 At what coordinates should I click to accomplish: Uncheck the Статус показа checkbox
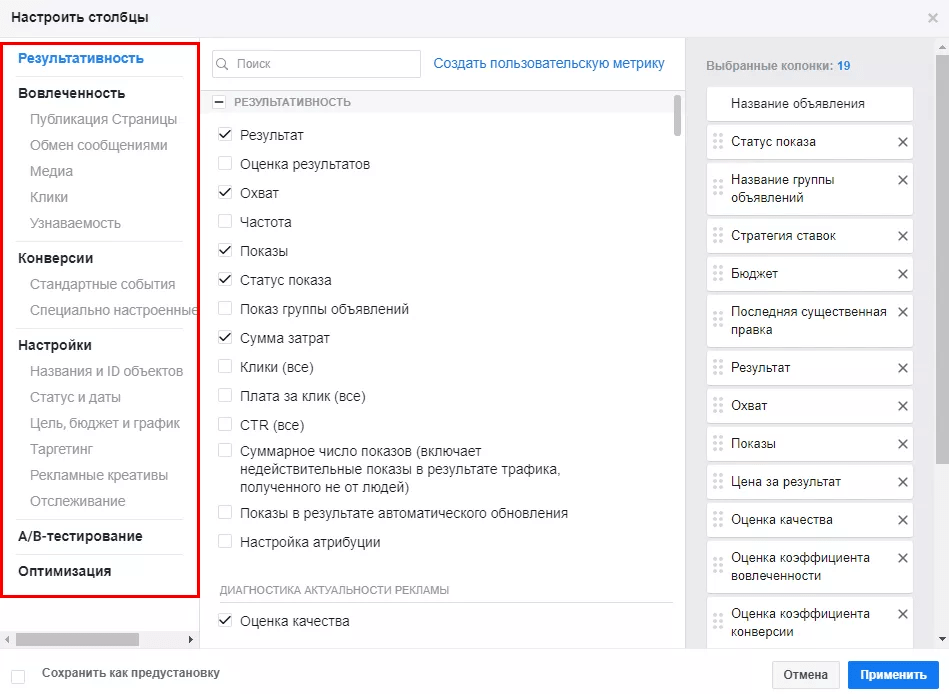coord(225,280)
